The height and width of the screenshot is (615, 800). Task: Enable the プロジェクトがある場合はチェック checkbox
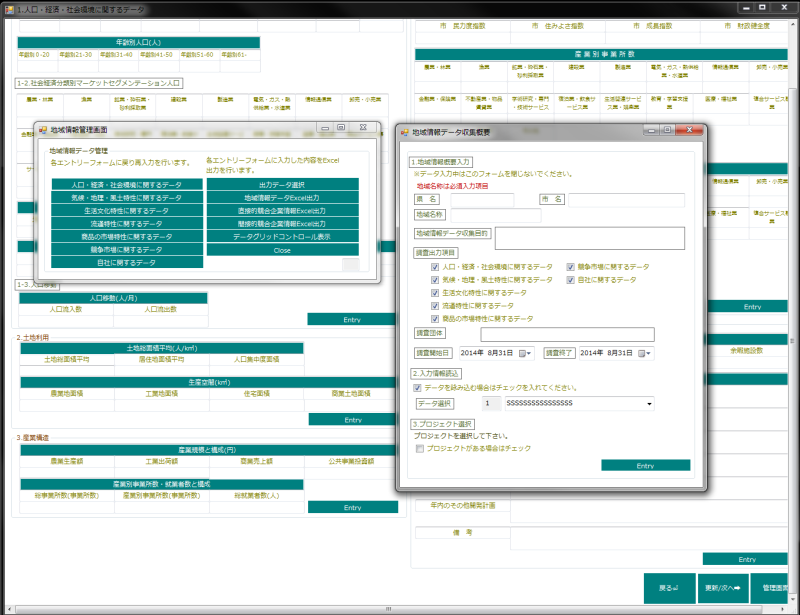[420, 449]
